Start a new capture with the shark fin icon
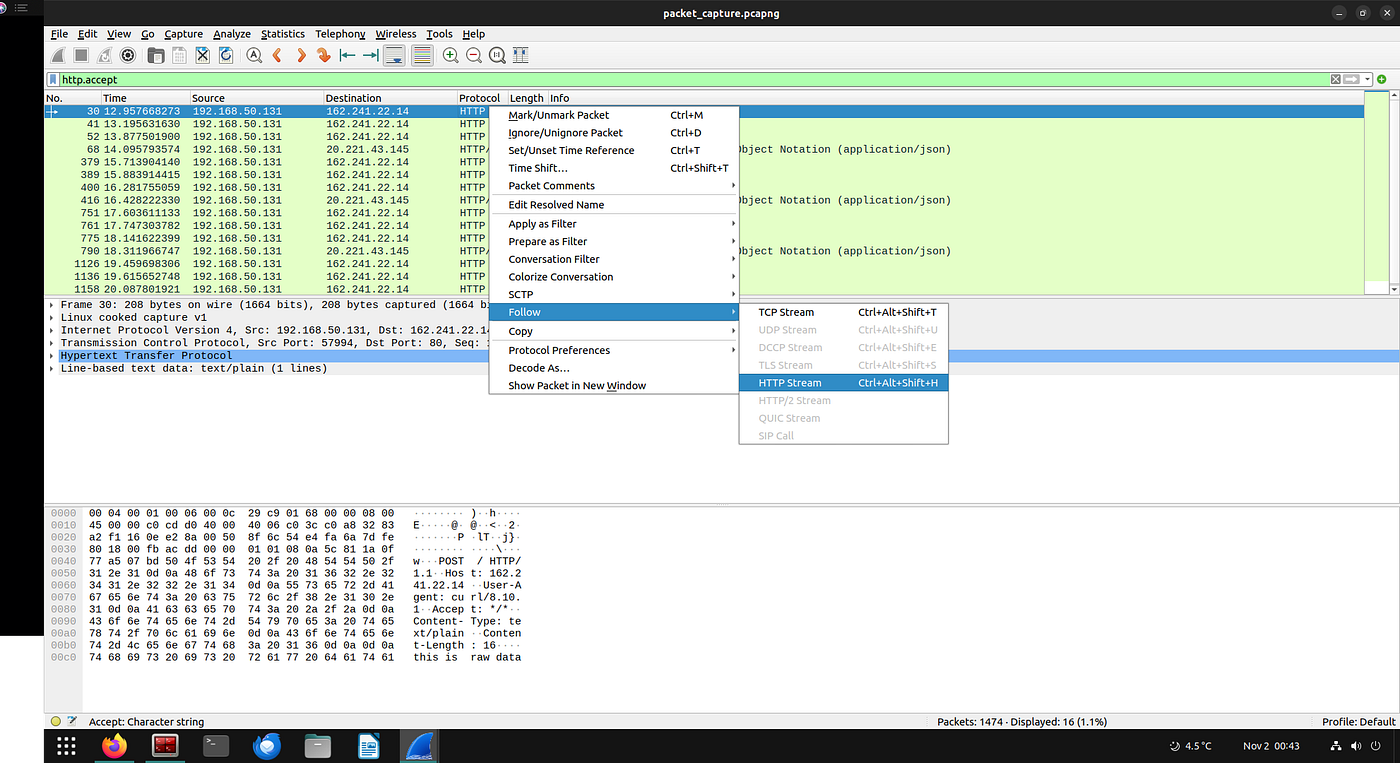1400x763 pixels. [x=59, y=56]
